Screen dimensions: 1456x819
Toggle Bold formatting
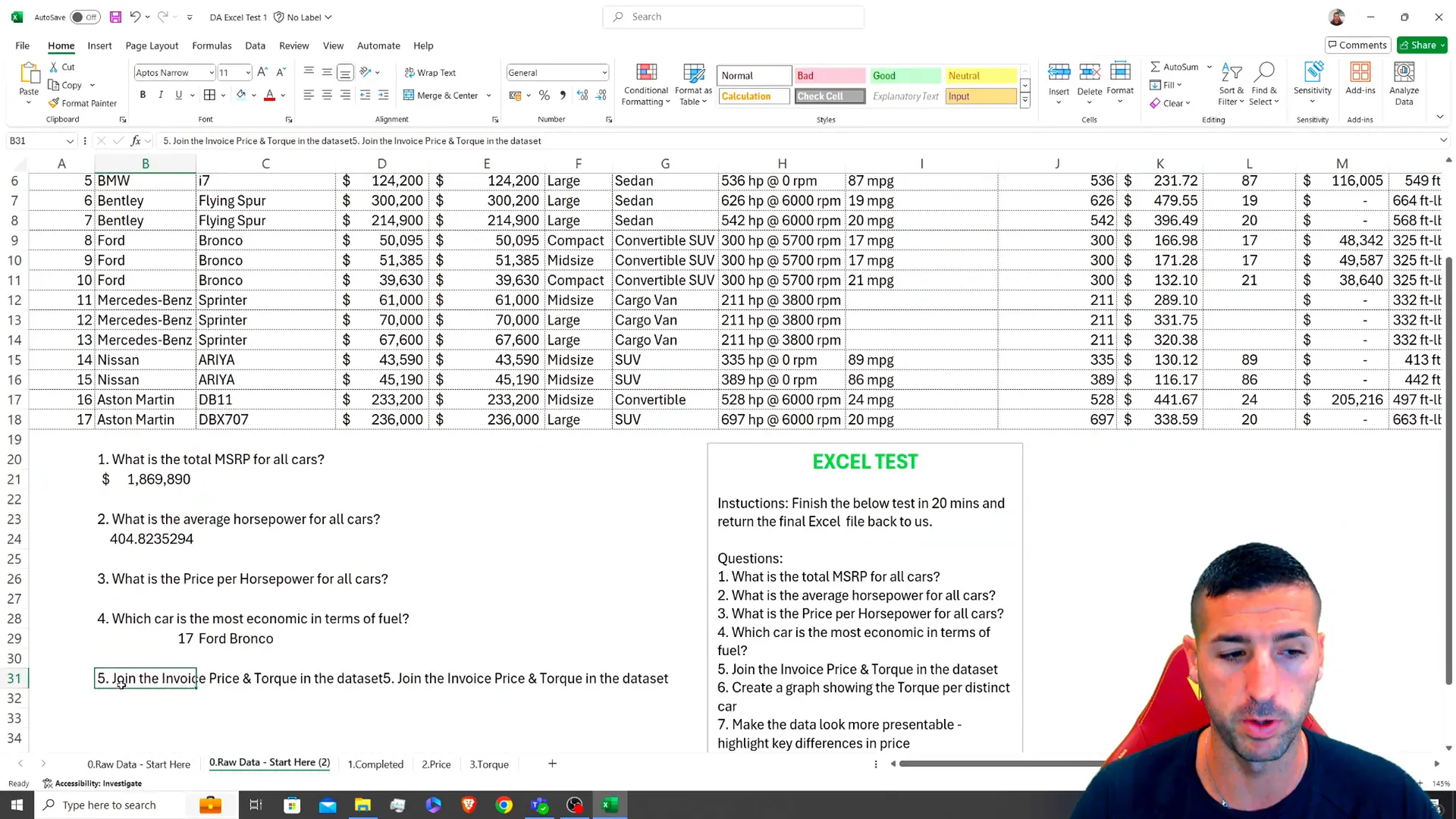[x=143, y=95]
